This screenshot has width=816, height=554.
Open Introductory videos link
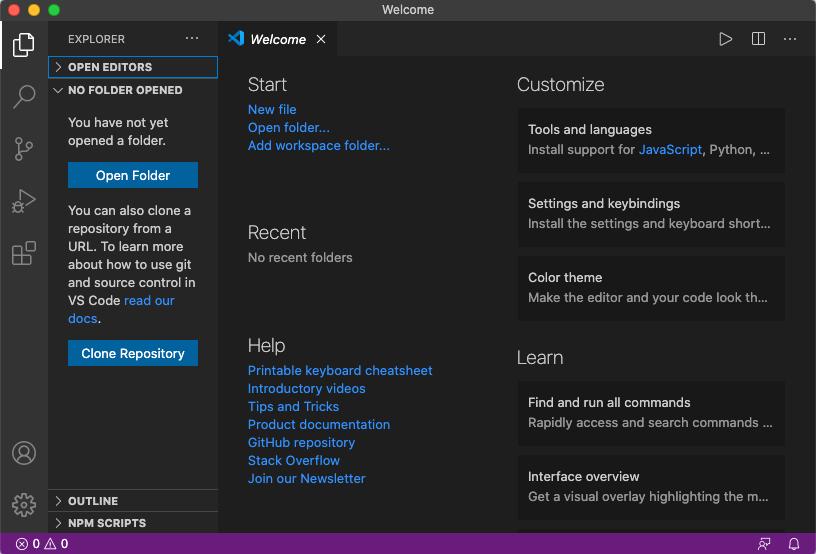[307, 389]
